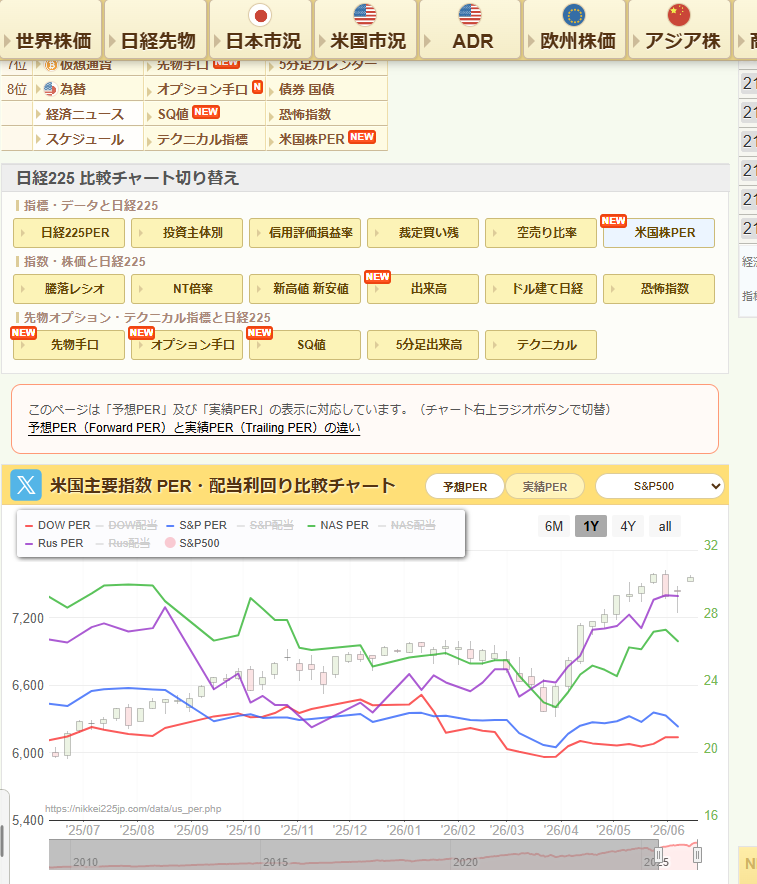This screenshot has width=757, height=884.
Task: Open the 経済ニュース link
Action: [x=85, y=114]
